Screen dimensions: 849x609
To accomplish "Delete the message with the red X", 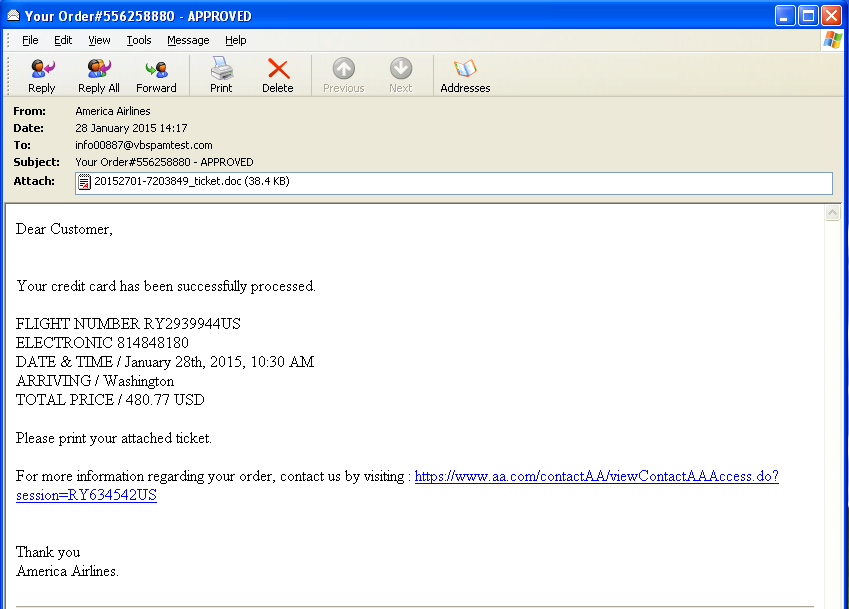I will point(278,75).
